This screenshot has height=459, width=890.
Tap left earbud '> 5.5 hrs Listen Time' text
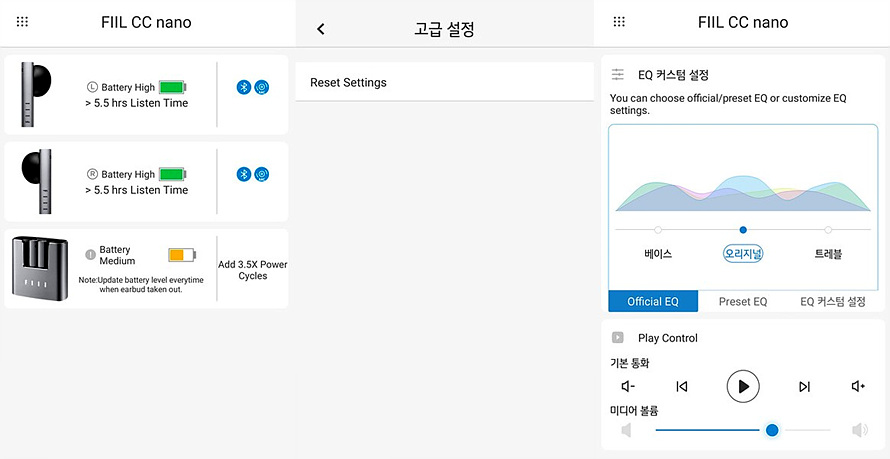tap(136, 103)
